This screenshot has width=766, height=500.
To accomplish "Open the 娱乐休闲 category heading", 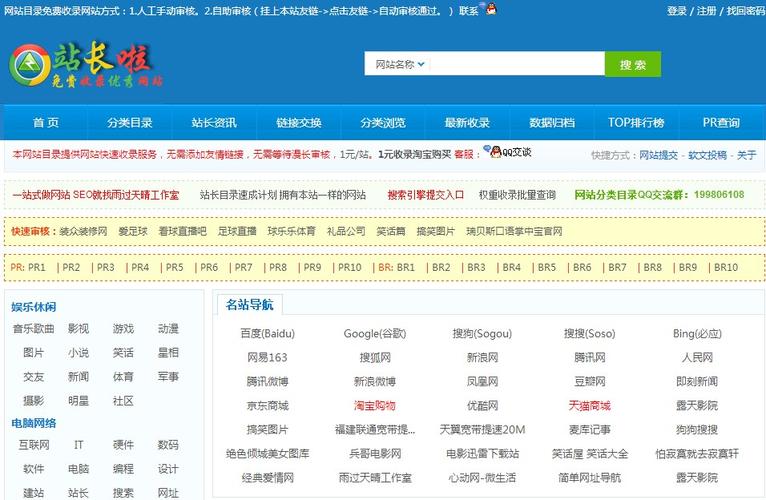I will tap(34, 307).
